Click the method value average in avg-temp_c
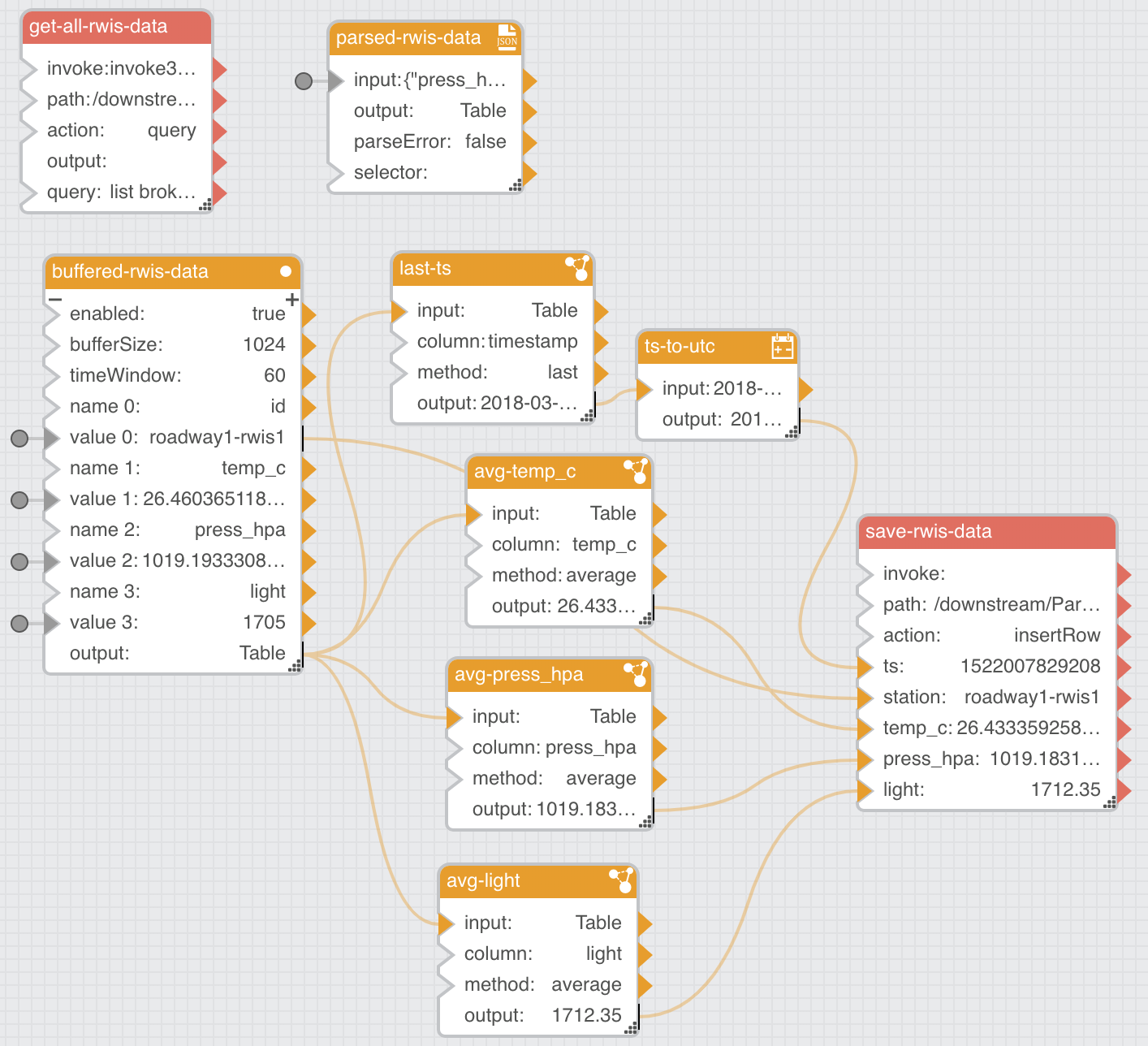 601,575
